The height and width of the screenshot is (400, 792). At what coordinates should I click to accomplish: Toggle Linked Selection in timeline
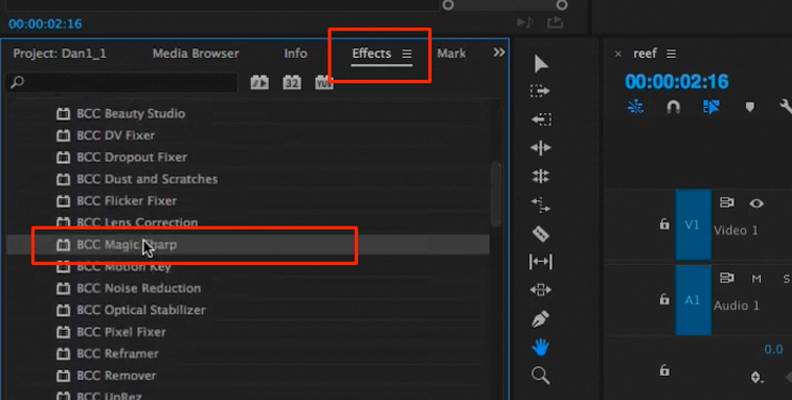[711, 107]
